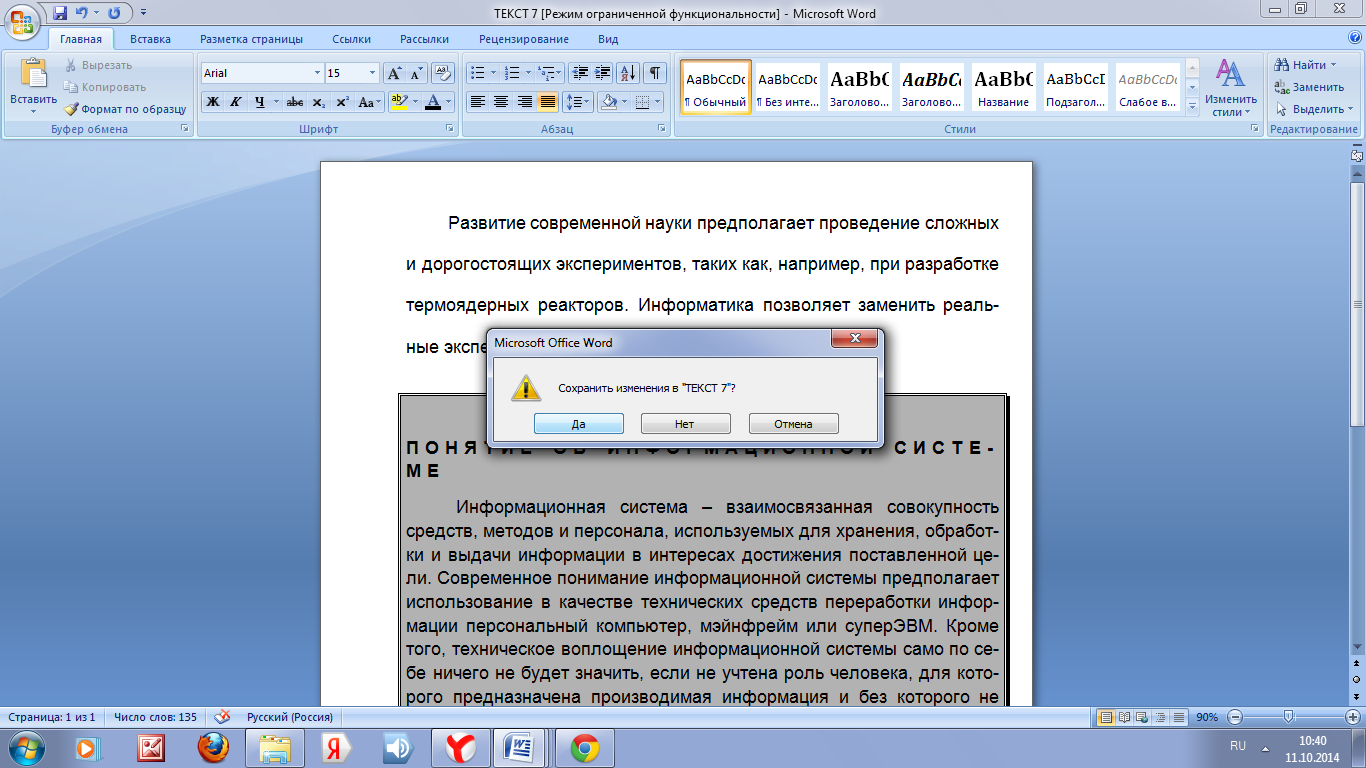Select the Название style thumbnail

1004,86
